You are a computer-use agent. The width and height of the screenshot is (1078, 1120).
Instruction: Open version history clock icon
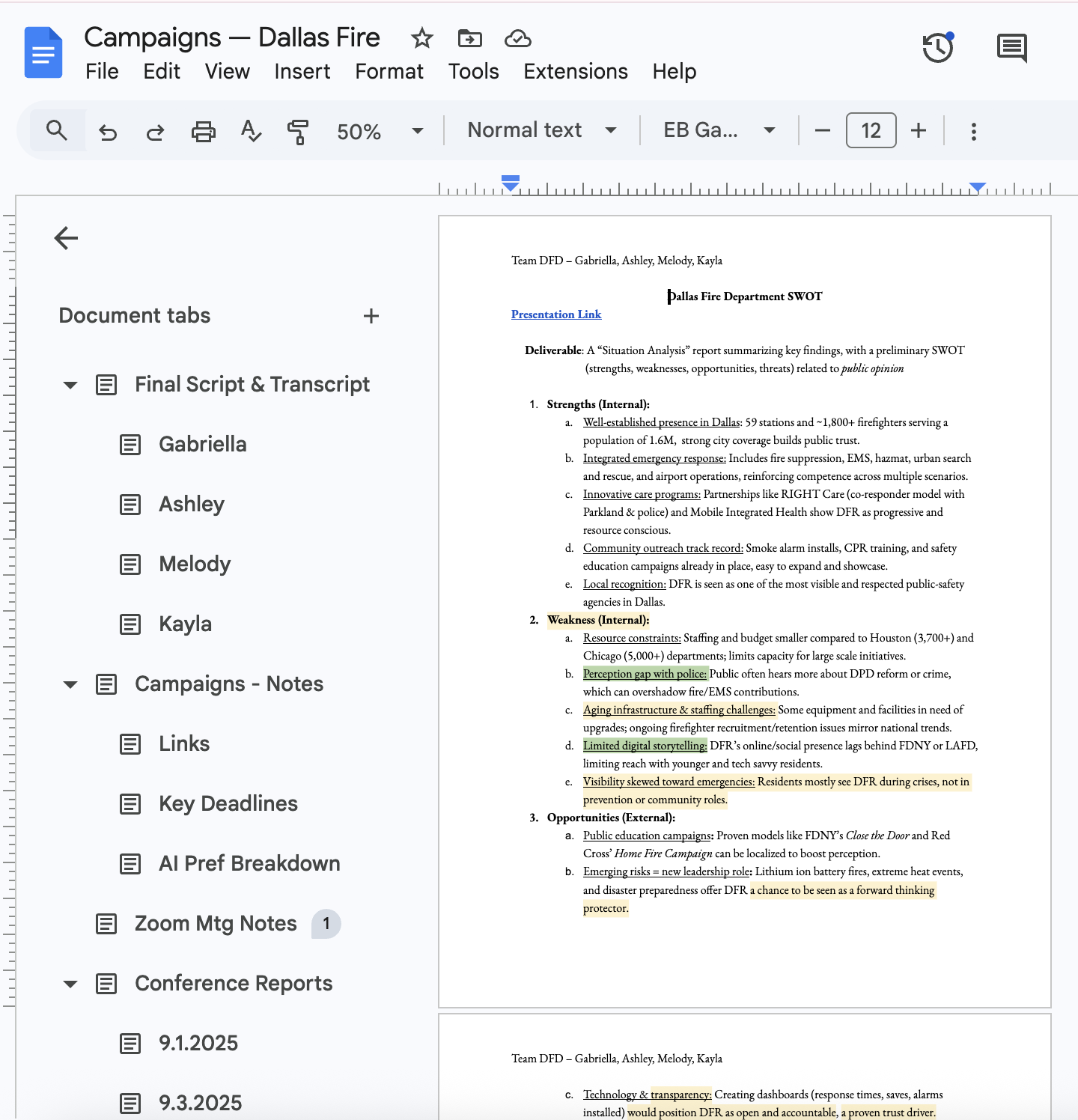938,48
